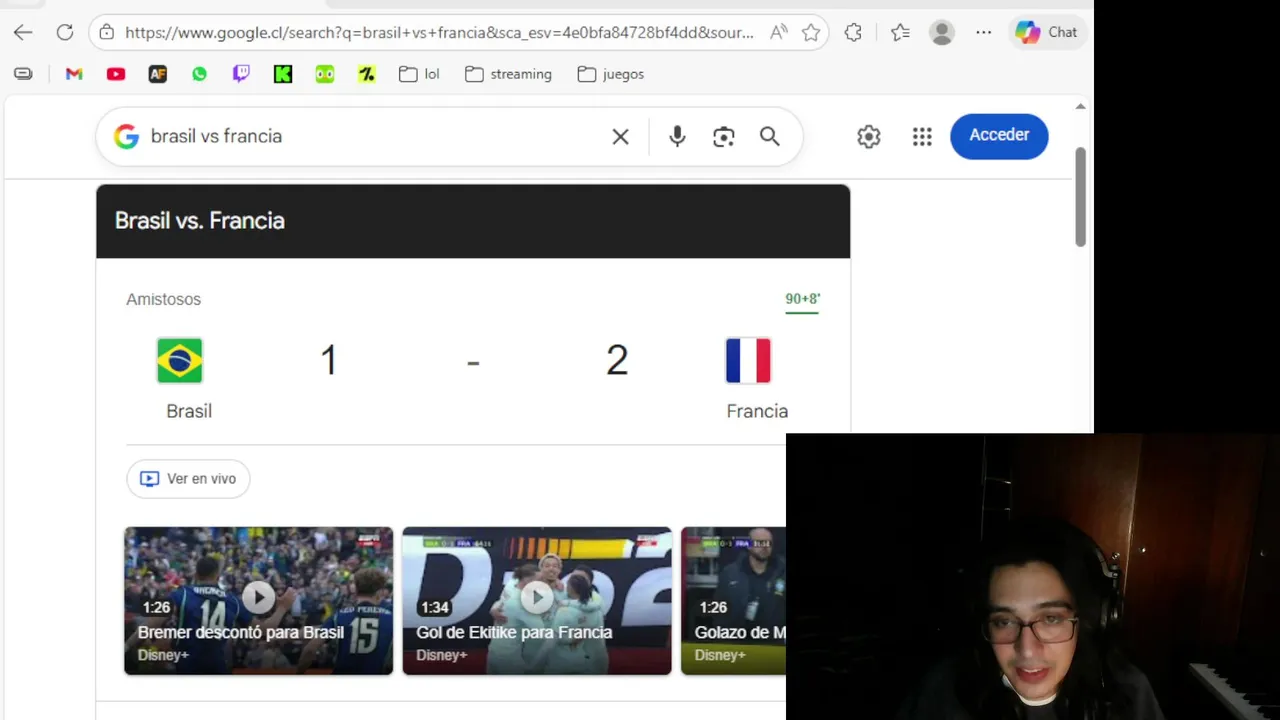Screen dimensions: 1280x720
Task: Click the scrollbar up arrow
Action: [1080, 106]
